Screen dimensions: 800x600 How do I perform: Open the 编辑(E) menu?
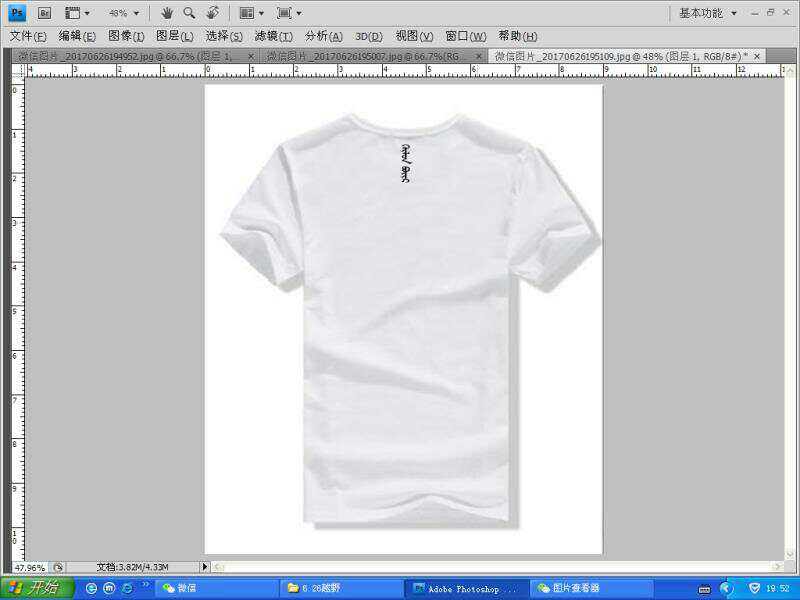pos(77,36)
